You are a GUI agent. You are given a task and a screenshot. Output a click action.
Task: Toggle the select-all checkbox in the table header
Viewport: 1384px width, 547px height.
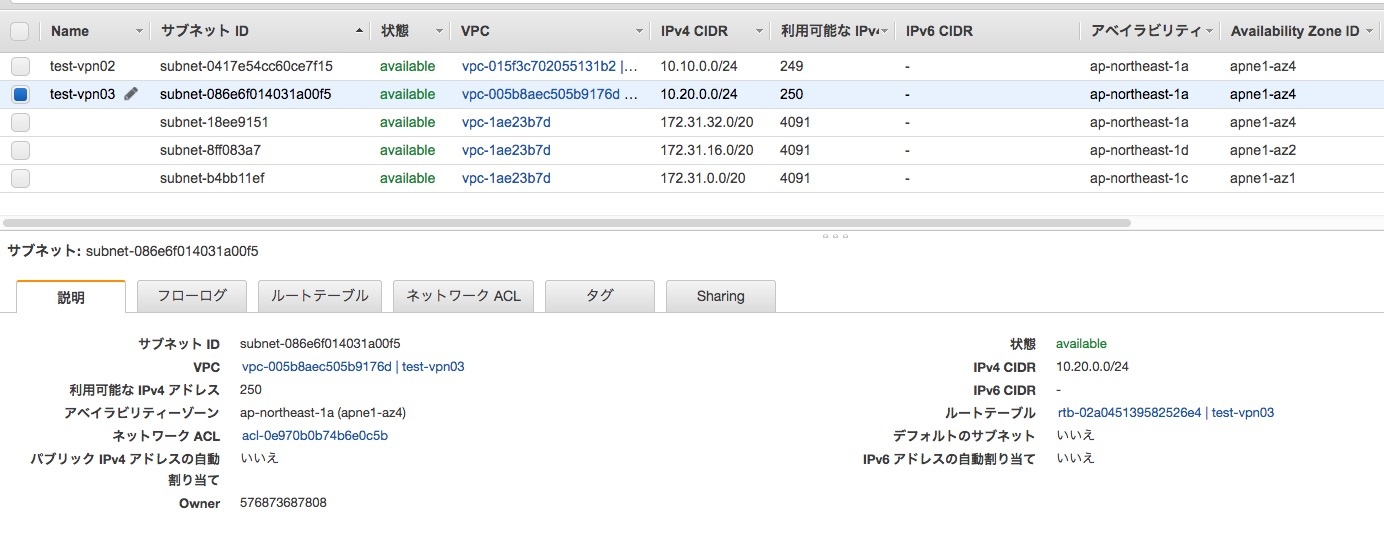(20, 32)
